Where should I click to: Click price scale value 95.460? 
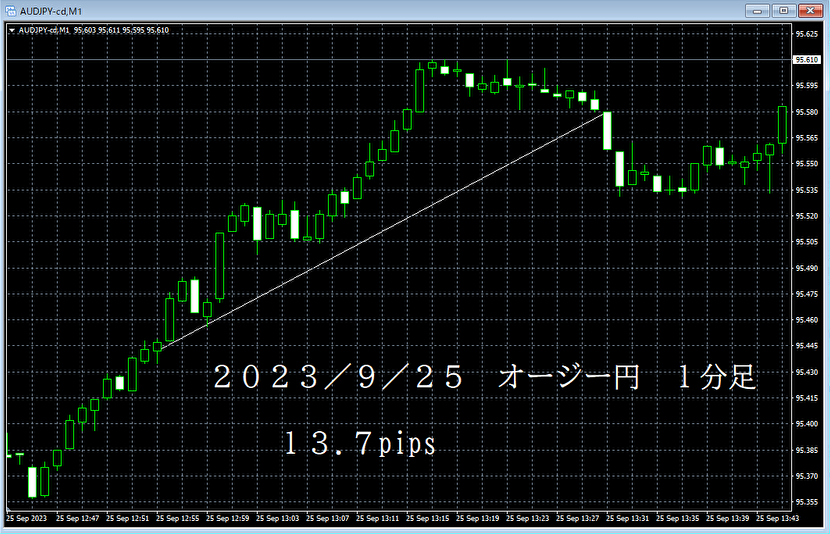tap(807, 320)
